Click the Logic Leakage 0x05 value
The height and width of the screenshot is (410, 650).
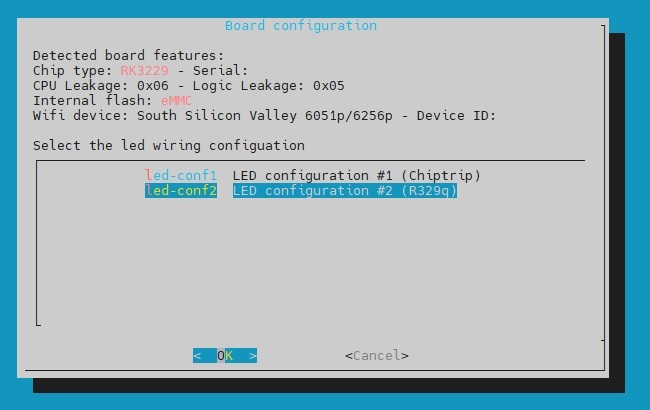[x=329, y=86]
